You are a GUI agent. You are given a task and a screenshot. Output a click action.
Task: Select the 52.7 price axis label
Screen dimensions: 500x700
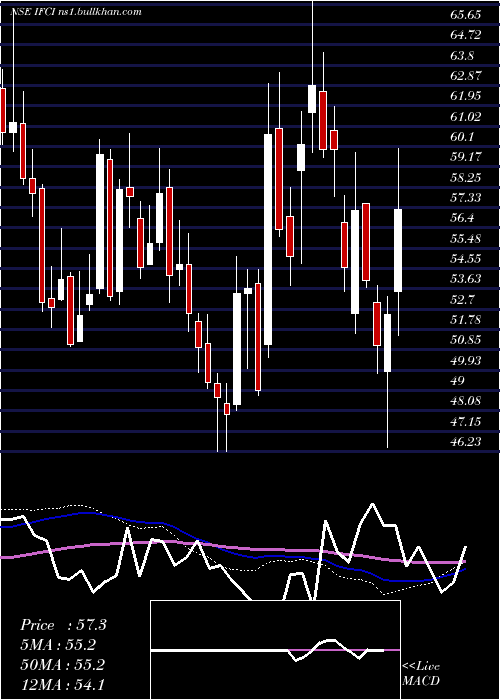pos(462,299)
